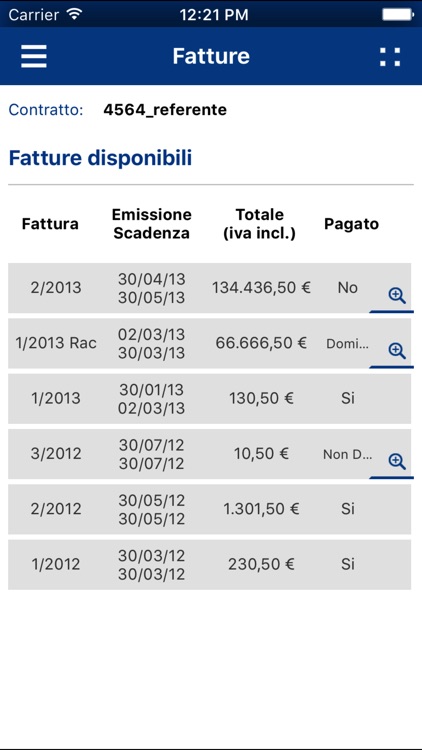The width and height of the screenshot is (422, 750).
Task: Tap the Totale (iva incl.) header
Action: click(260, 224)
